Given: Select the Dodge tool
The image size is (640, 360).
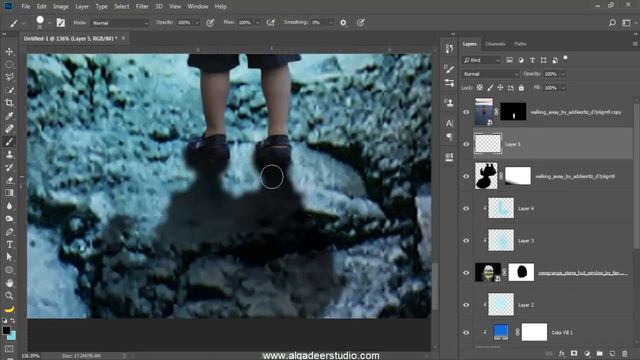Looking at the screenshot, I should pyautogui.click(x=9, y=219).
